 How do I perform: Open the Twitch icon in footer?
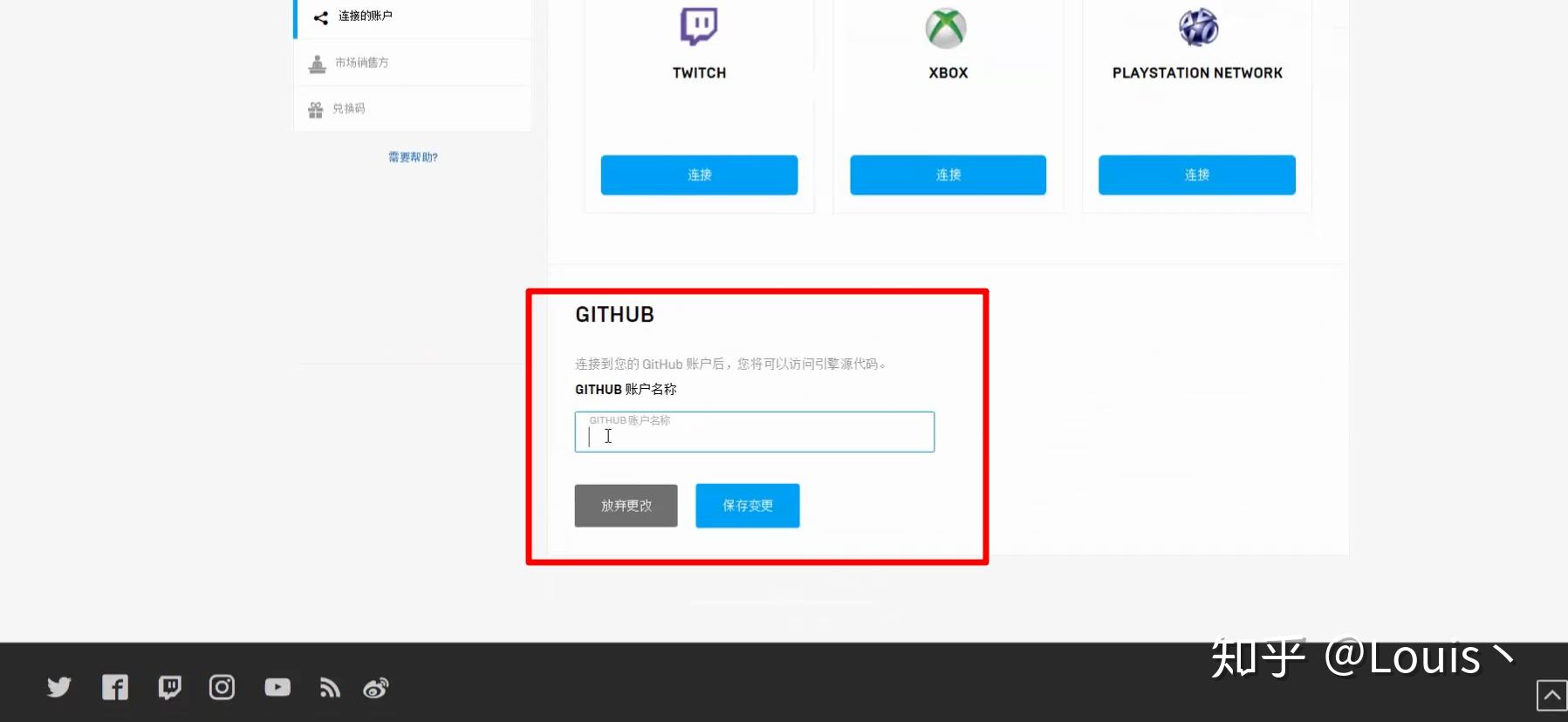pos(170,687)
